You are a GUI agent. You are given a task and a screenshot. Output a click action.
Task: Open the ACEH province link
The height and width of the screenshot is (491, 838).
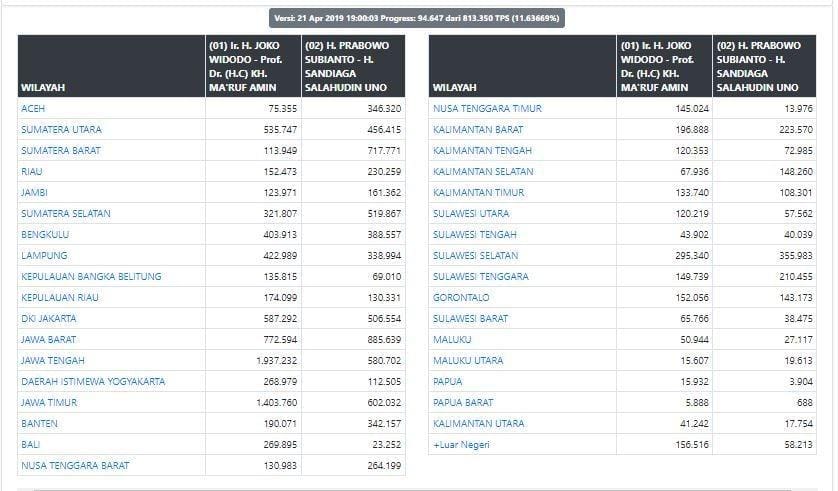click(33, 108)
